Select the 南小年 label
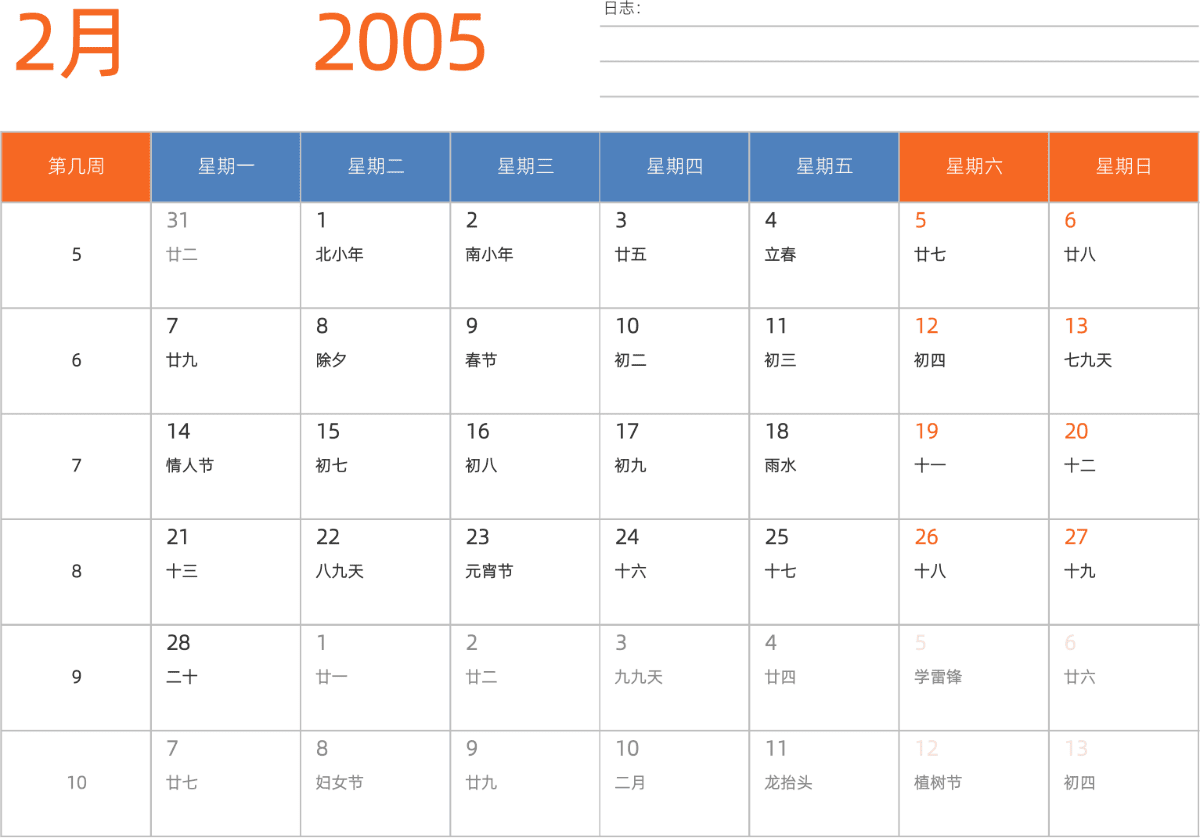Screen dimensions: 1200x838 click(489, 255)
